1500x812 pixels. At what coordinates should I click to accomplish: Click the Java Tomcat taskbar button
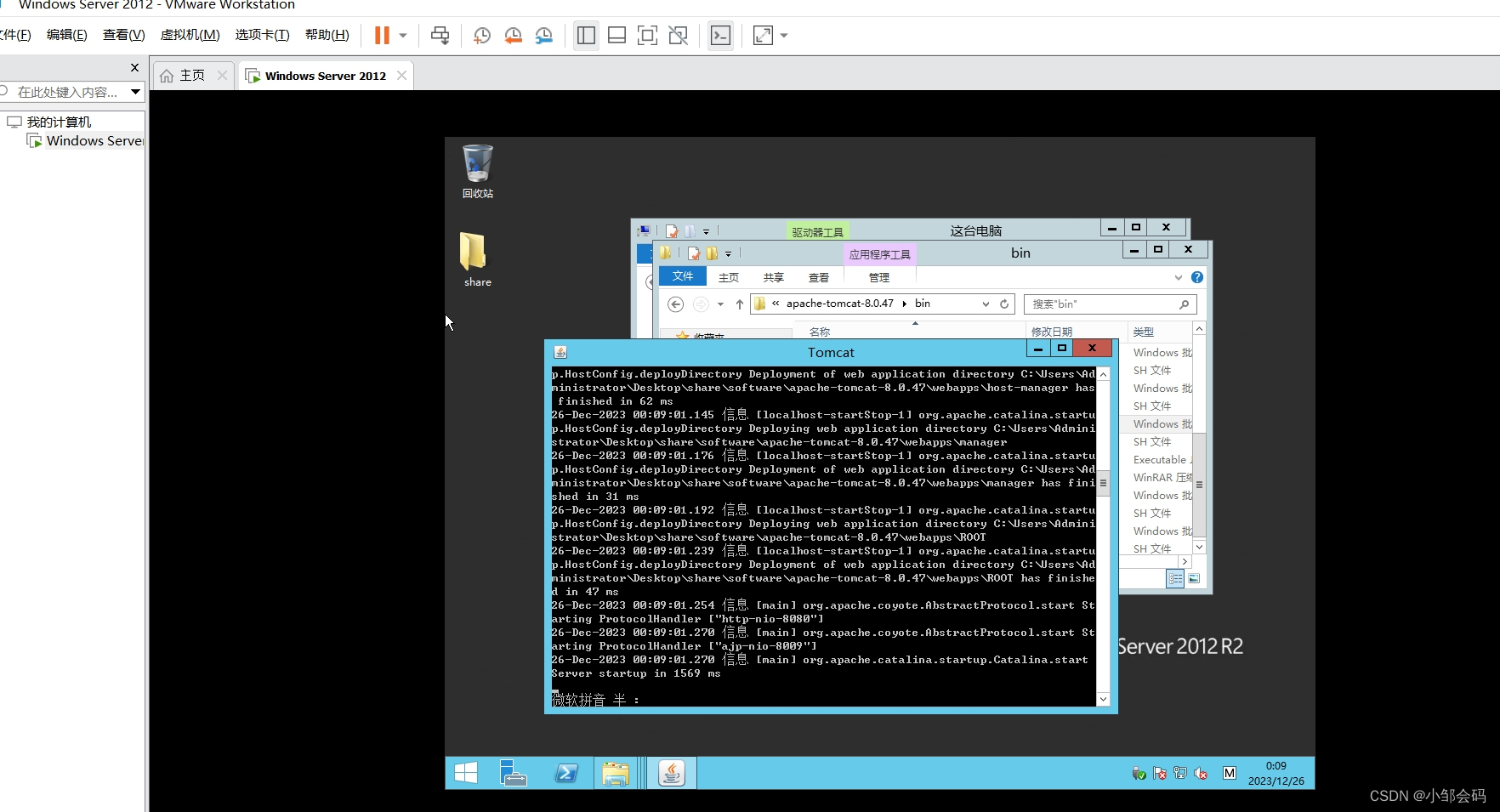coord(672,773)
